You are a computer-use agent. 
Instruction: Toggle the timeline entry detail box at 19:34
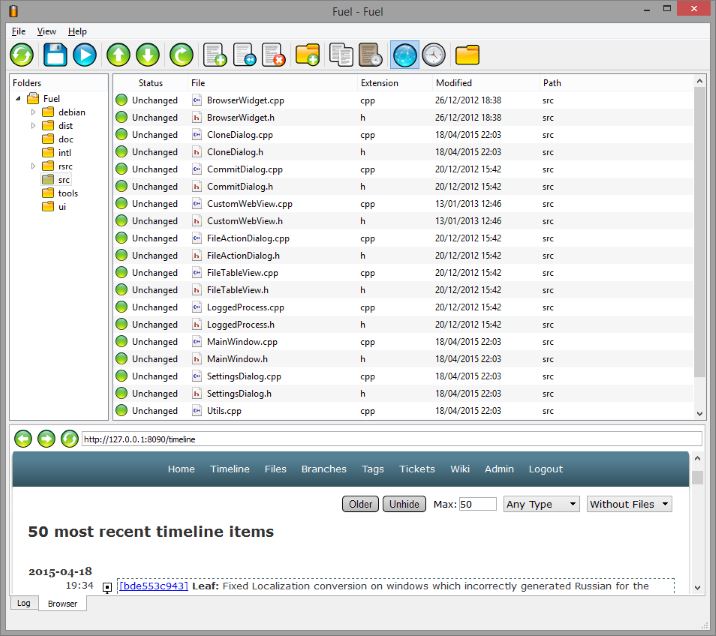pos(108,587)
